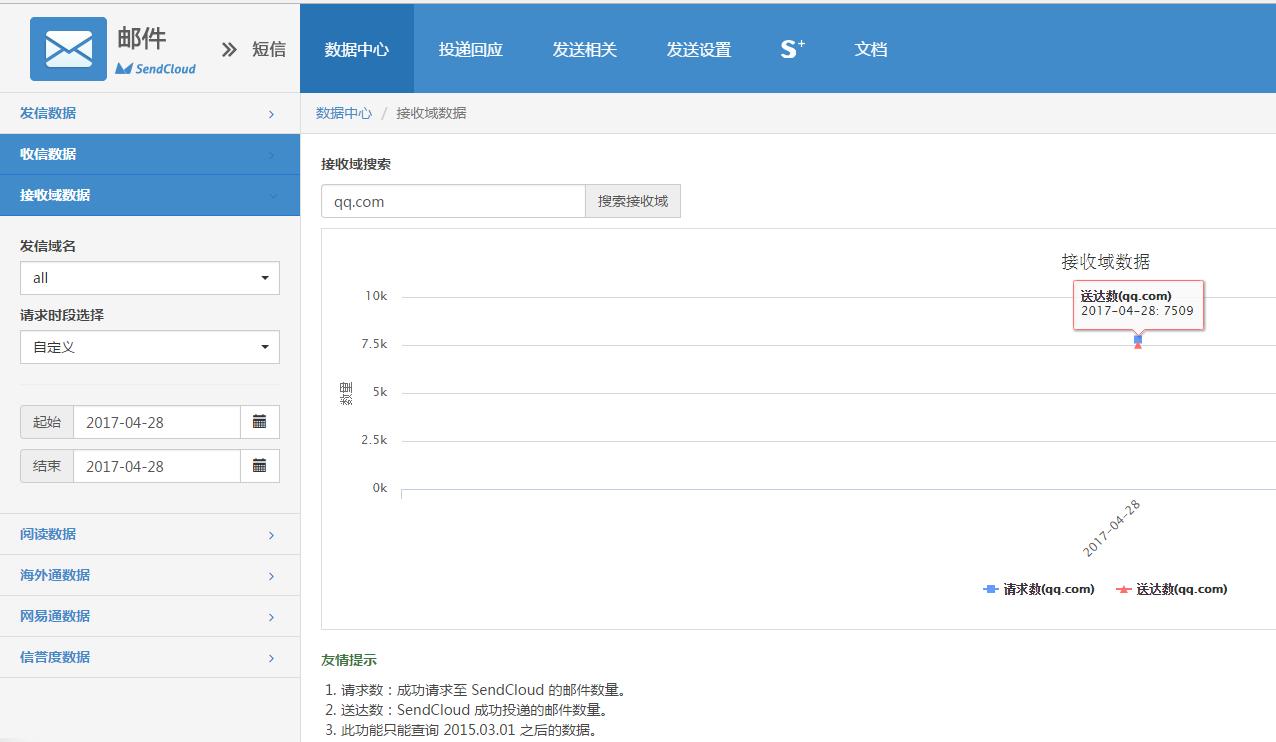
Task: Open the 发信域名 dropdown showing all
Action: (x=149, y=277)
